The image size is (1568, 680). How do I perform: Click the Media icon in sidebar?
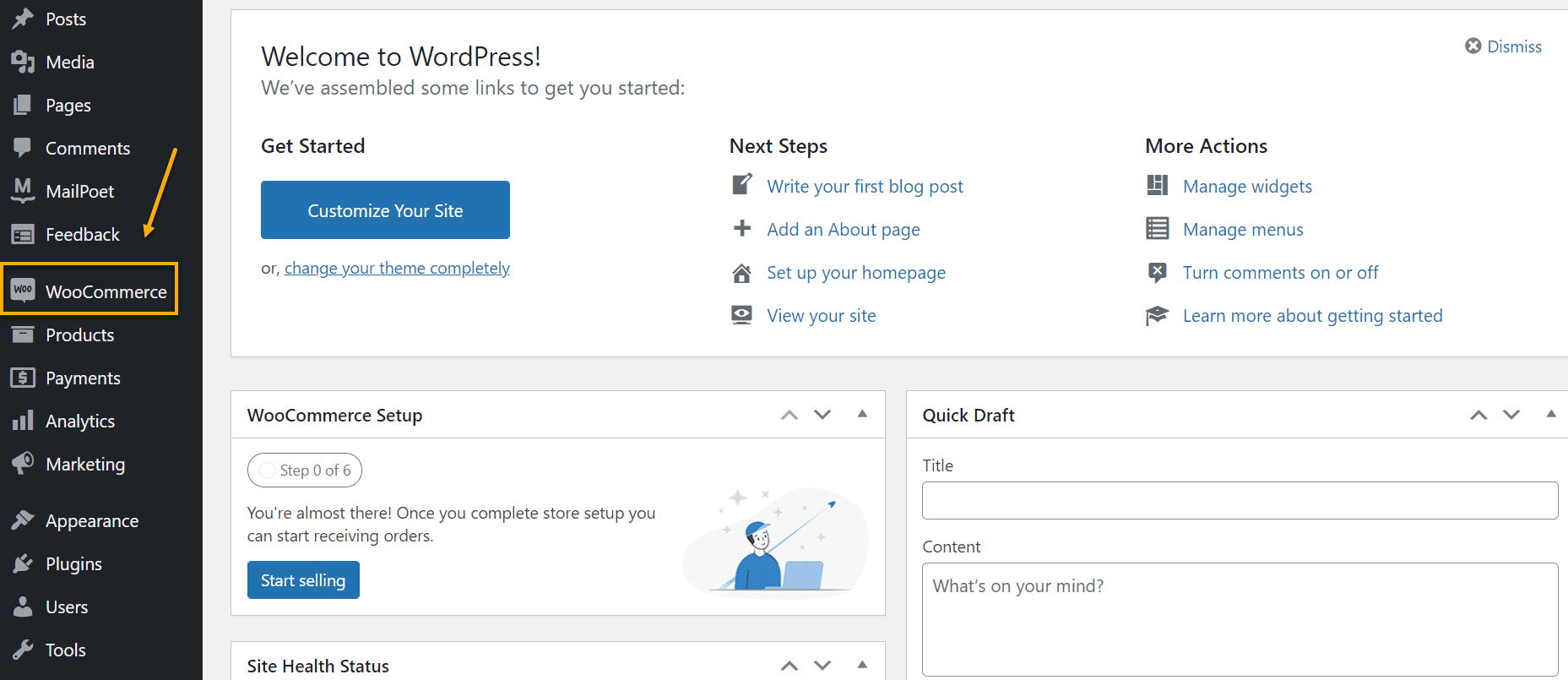23,62
